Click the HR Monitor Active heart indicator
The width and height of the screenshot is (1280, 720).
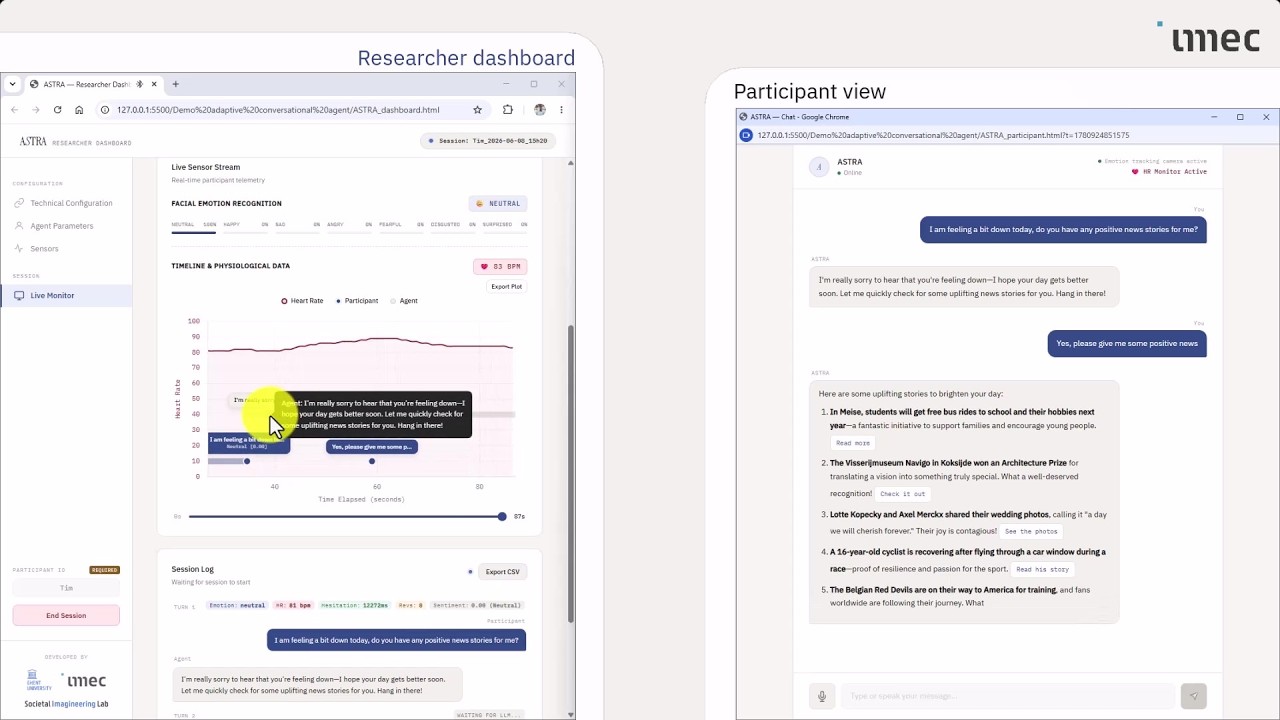click(1135, 172)
